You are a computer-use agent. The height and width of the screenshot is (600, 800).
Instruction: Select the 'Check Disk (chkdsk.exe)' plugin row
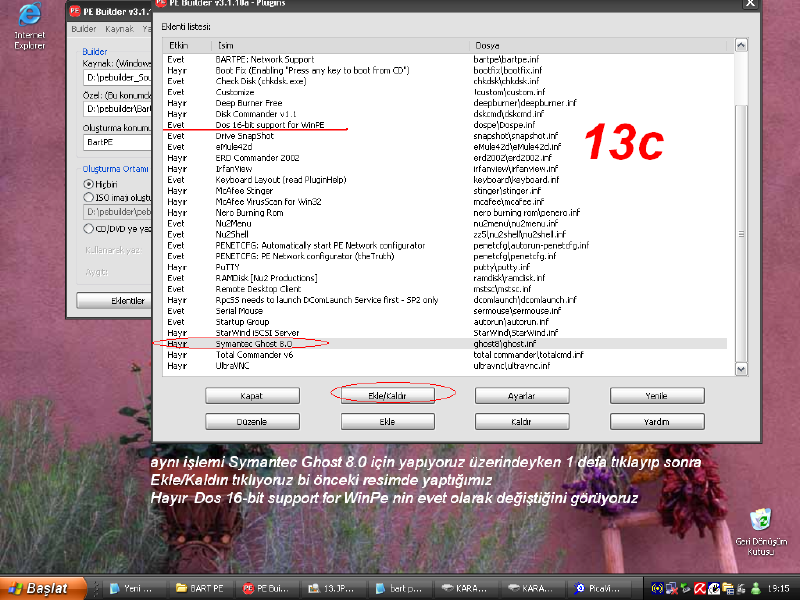tap(445, 81)
